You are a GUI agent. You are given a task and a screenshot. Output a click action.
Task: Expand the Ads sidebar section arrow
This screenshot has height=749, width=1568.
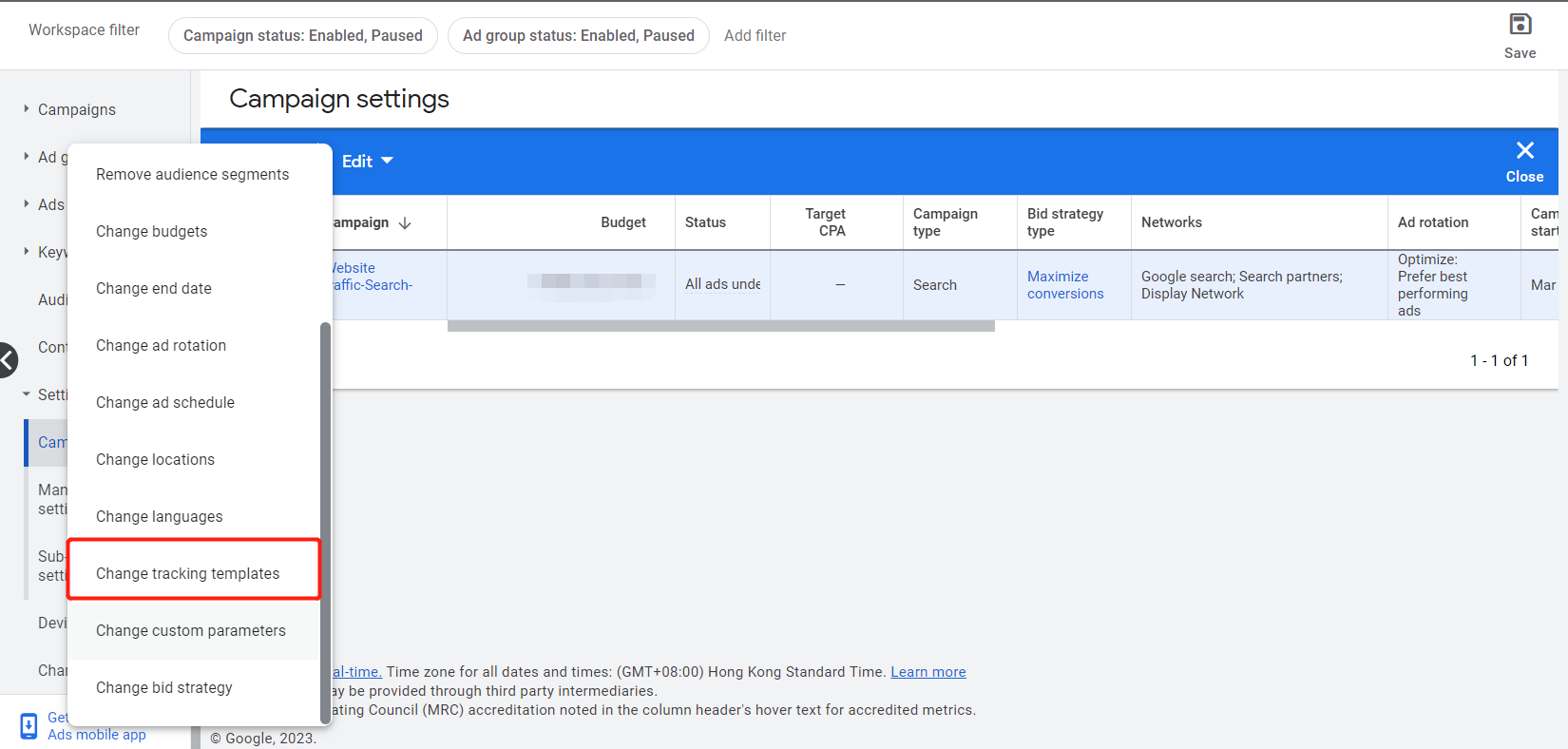coord(27,204)
